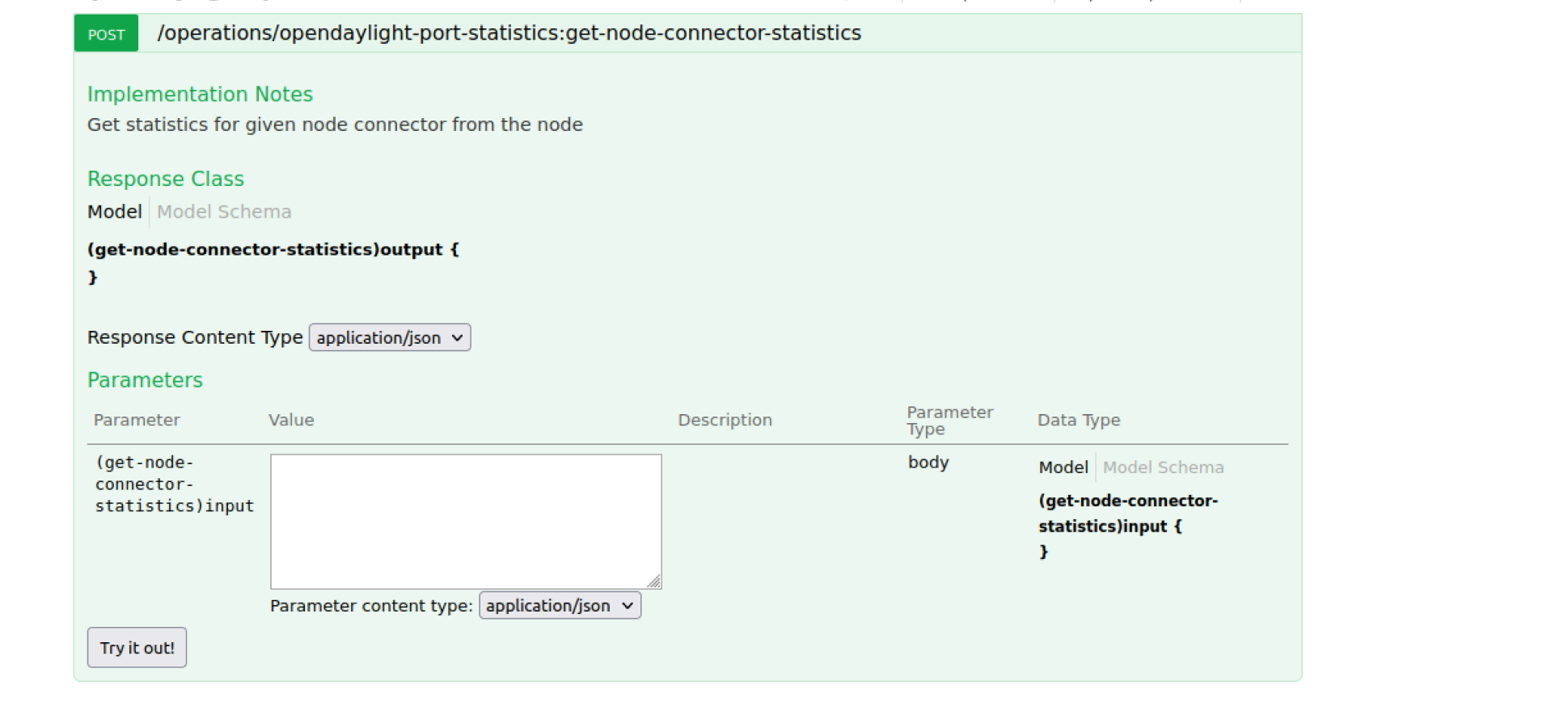The height and width of the screenshot is (711, 1568).
Task: Open the Parameter content type dropdown
Action: pyautogui.click(x=560, y=606)
